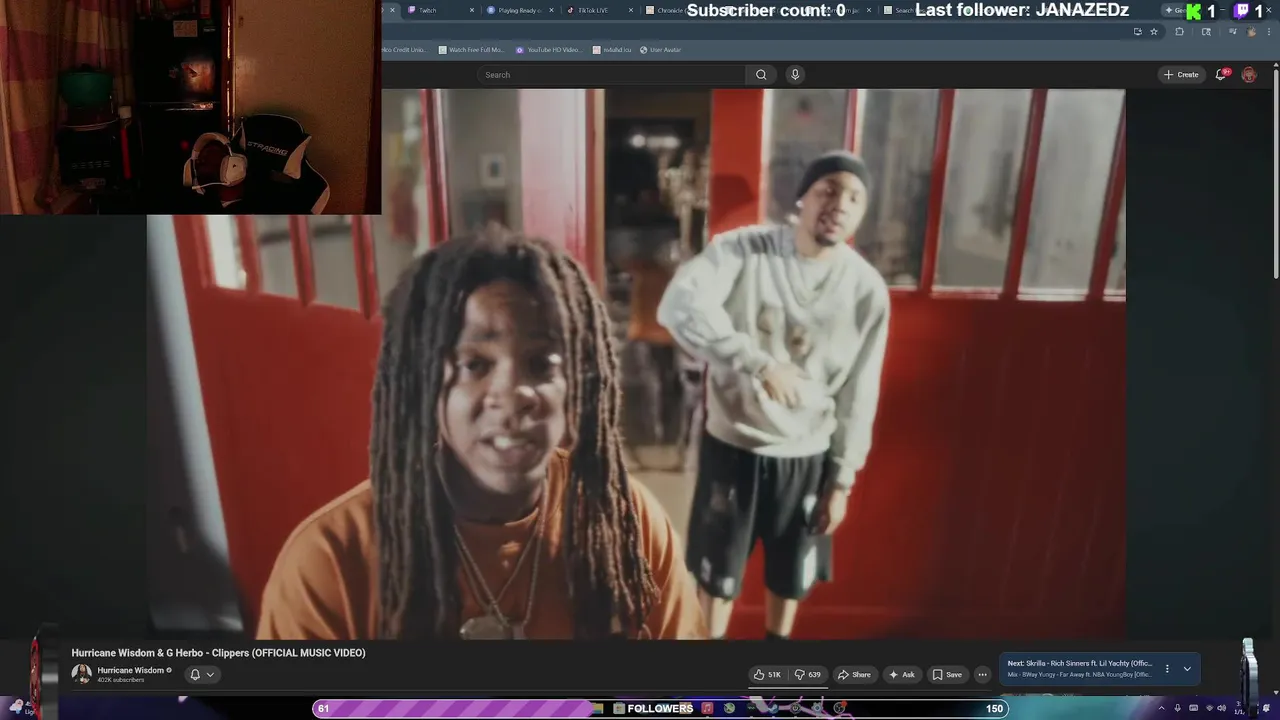Show hidden tray icons chevron

click(1161, 709)
